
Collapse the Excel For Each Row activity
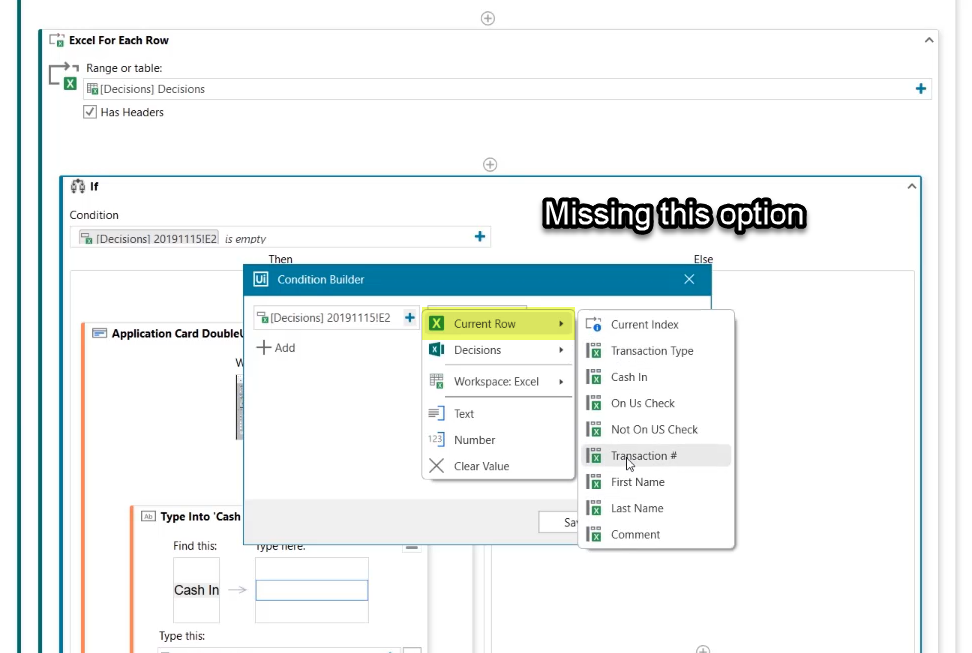pyautogui.click(x=929, y=40)
